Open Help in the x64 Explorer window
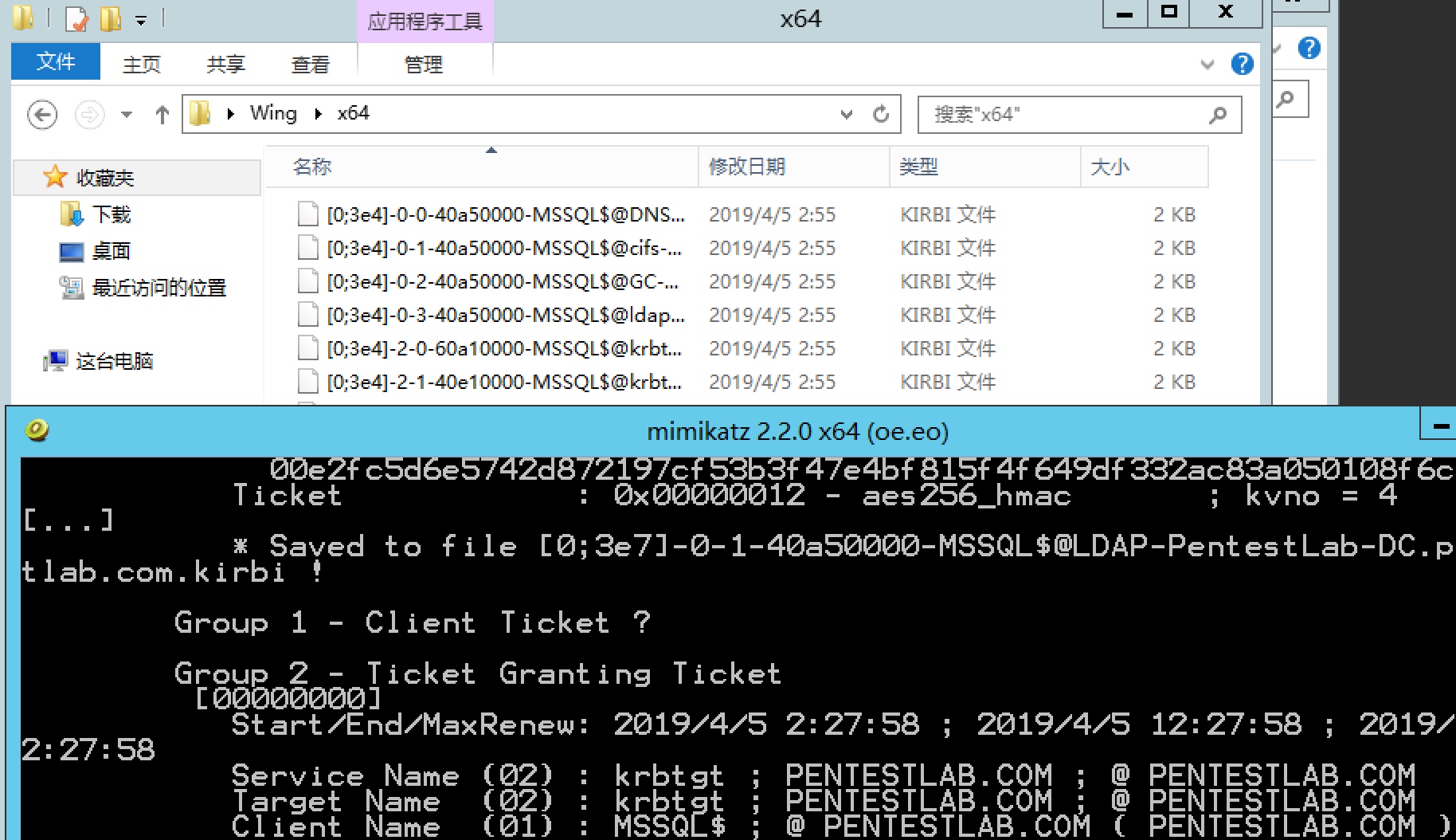This screenshot has height=840, width=1456. (x=1242, y=64)
